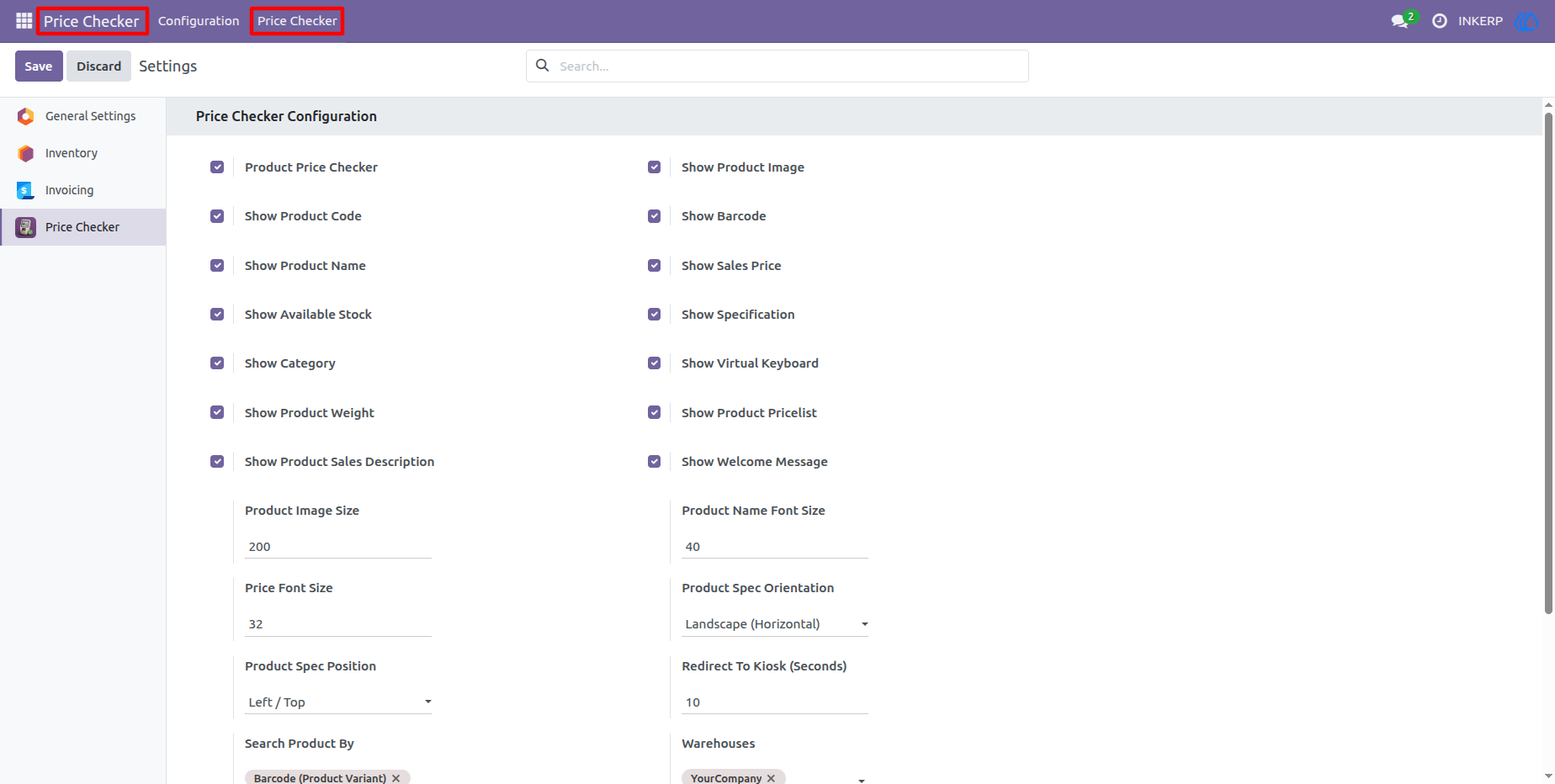Click the user avatar icon
This screenshot has width=1555, height=784.
click(1526, 21)
